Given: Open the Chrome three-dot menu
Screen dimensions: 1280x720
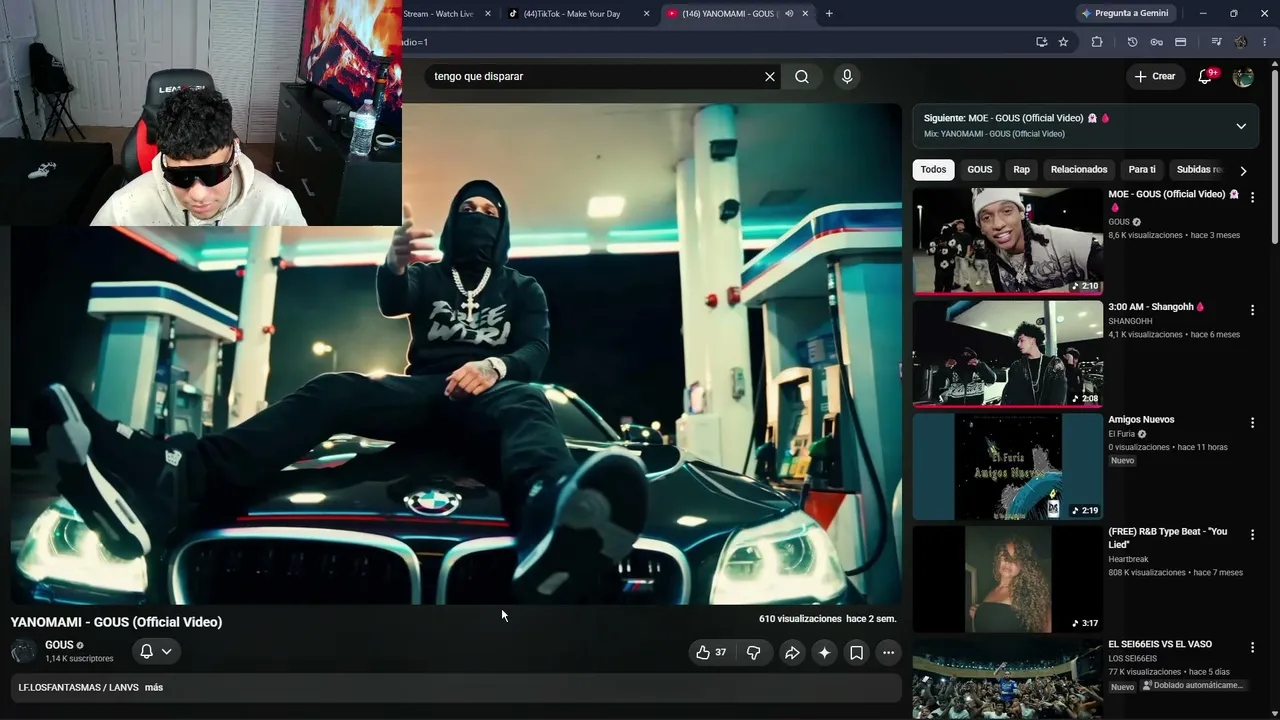Looking at the screenshot, I should [x=1265, y=42].
